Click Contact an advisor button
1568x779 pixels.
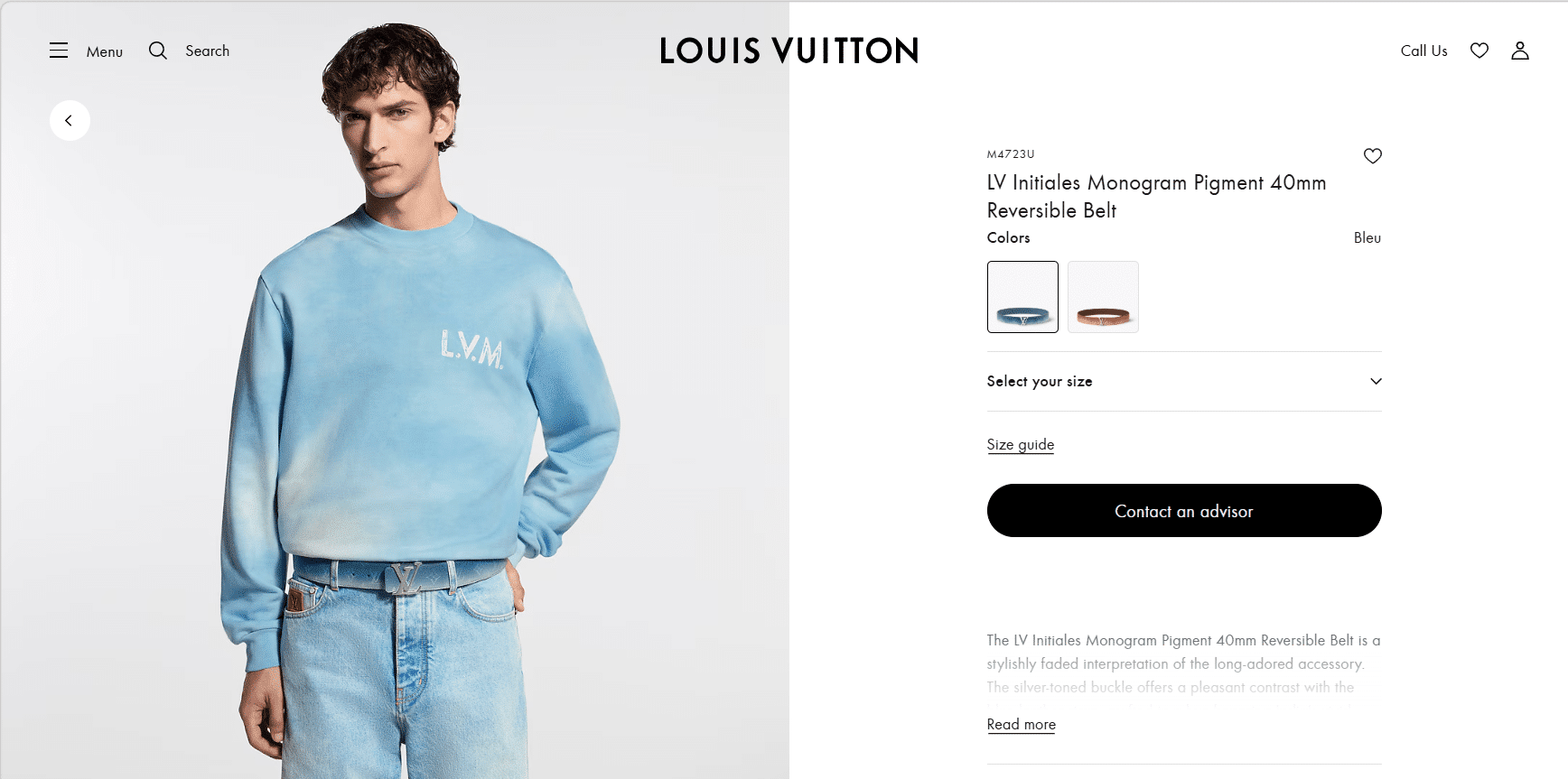click(x=1184, y=511)
